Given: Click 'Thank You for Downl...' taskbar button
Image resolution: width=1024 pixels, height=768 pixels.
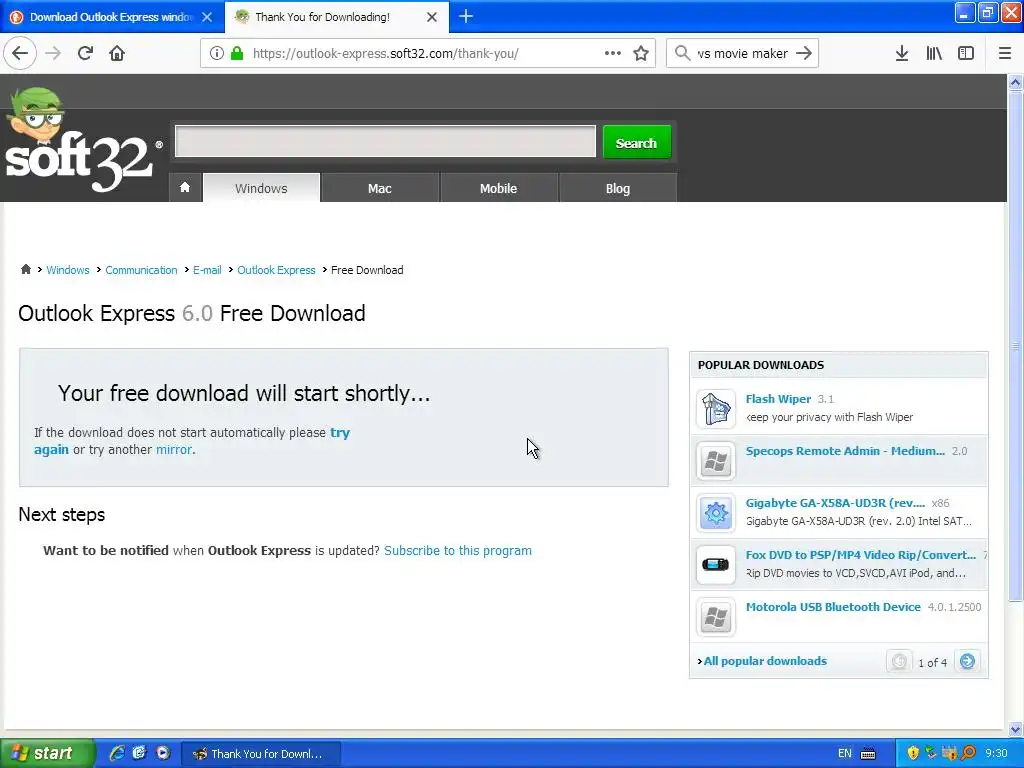Looking at the screenshot, I should pos(260,754).
